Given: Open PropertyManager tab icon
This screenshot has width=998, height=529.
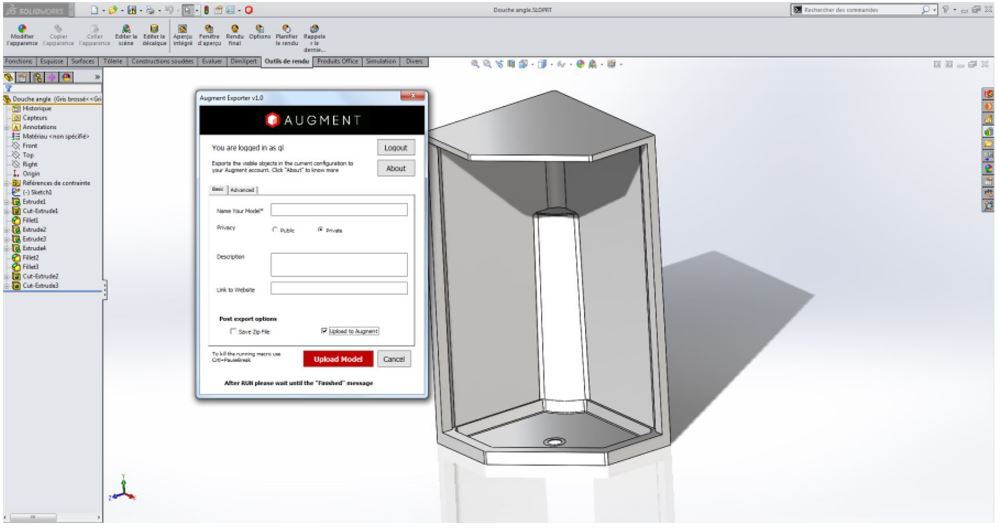Looking at the screenshot, I should (24, 77).
